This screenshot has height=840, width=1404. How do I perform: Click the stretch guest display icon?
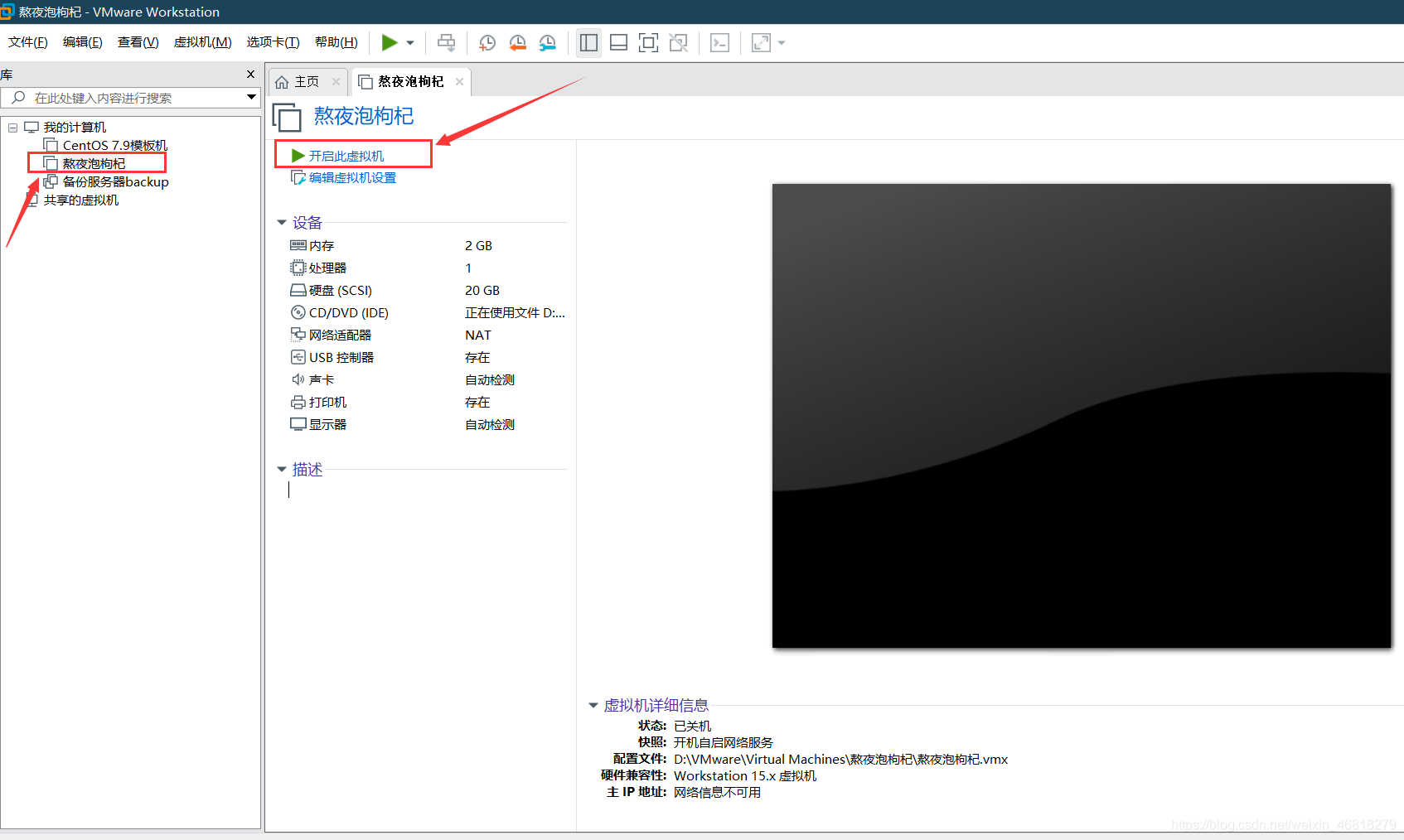click(761, 42)
